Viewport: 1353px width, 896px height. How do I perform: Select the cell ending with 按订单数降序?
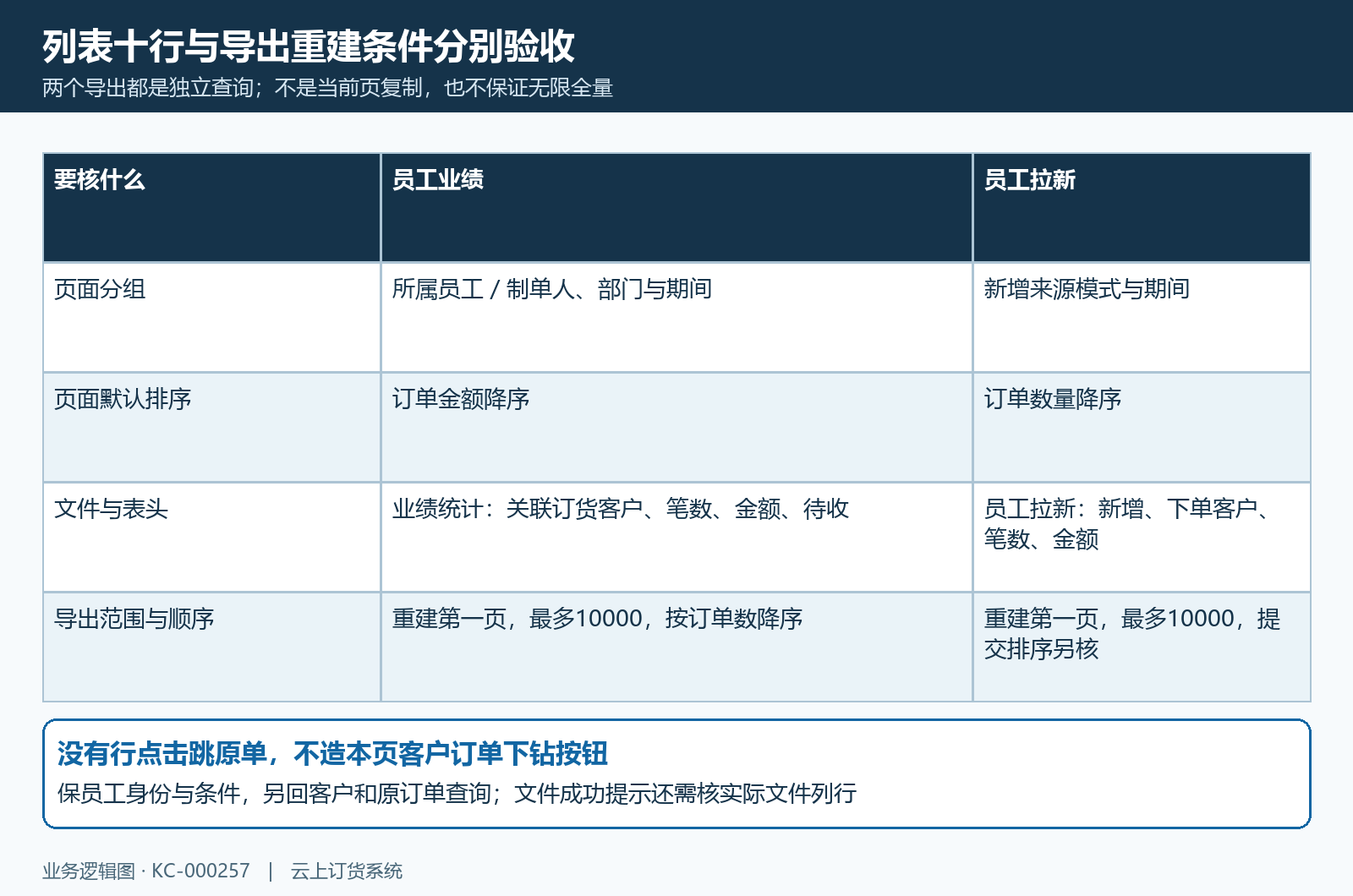676,647
